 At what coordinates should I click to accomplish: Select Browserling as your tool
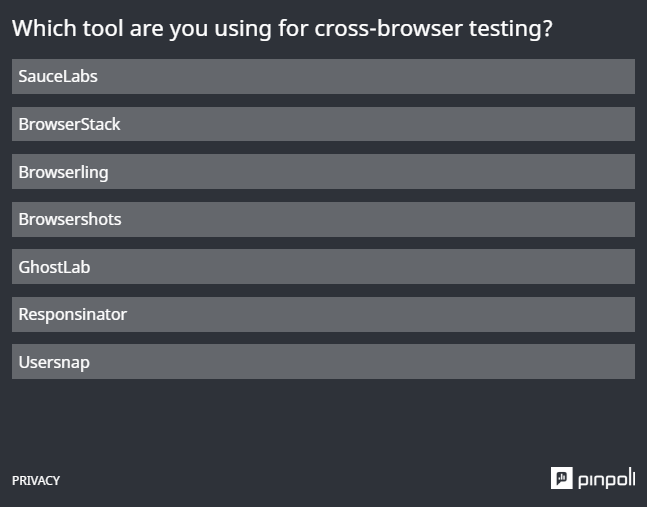tap(323, 172)
